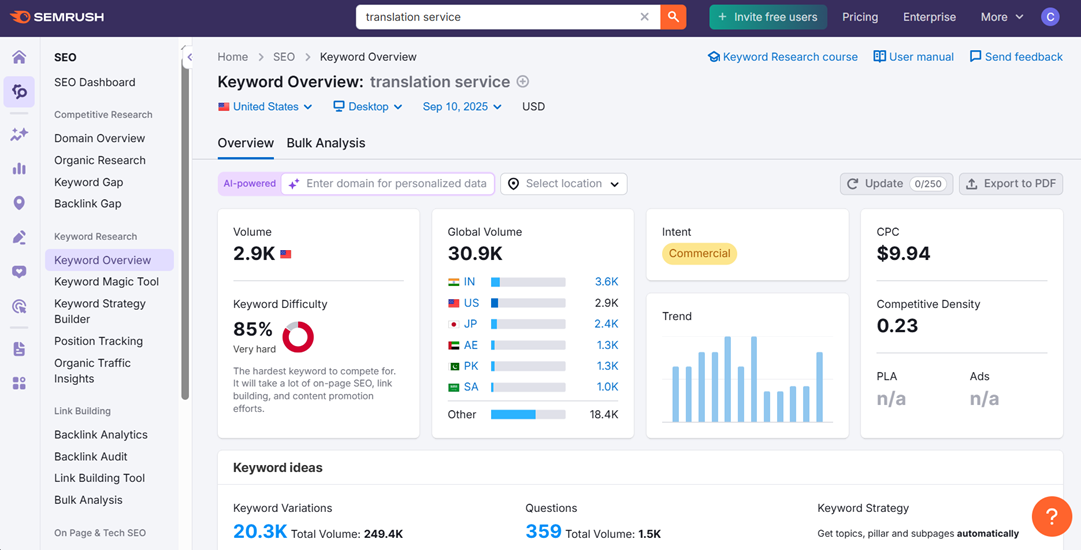Click the Keyword Difficulty donut chart
Screen dimensions: 1081x550
pyautogui.click(x=299, y=337)
